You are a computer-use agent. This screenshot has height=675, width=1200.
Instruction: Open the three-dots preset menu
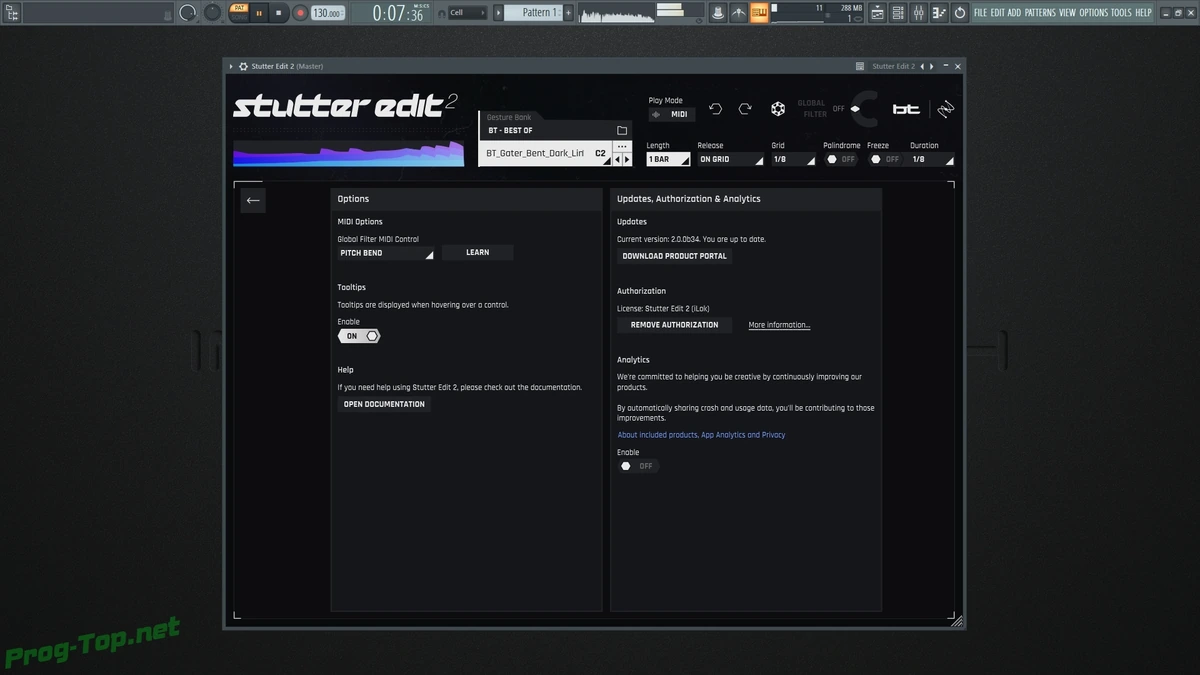pos(622,146)
